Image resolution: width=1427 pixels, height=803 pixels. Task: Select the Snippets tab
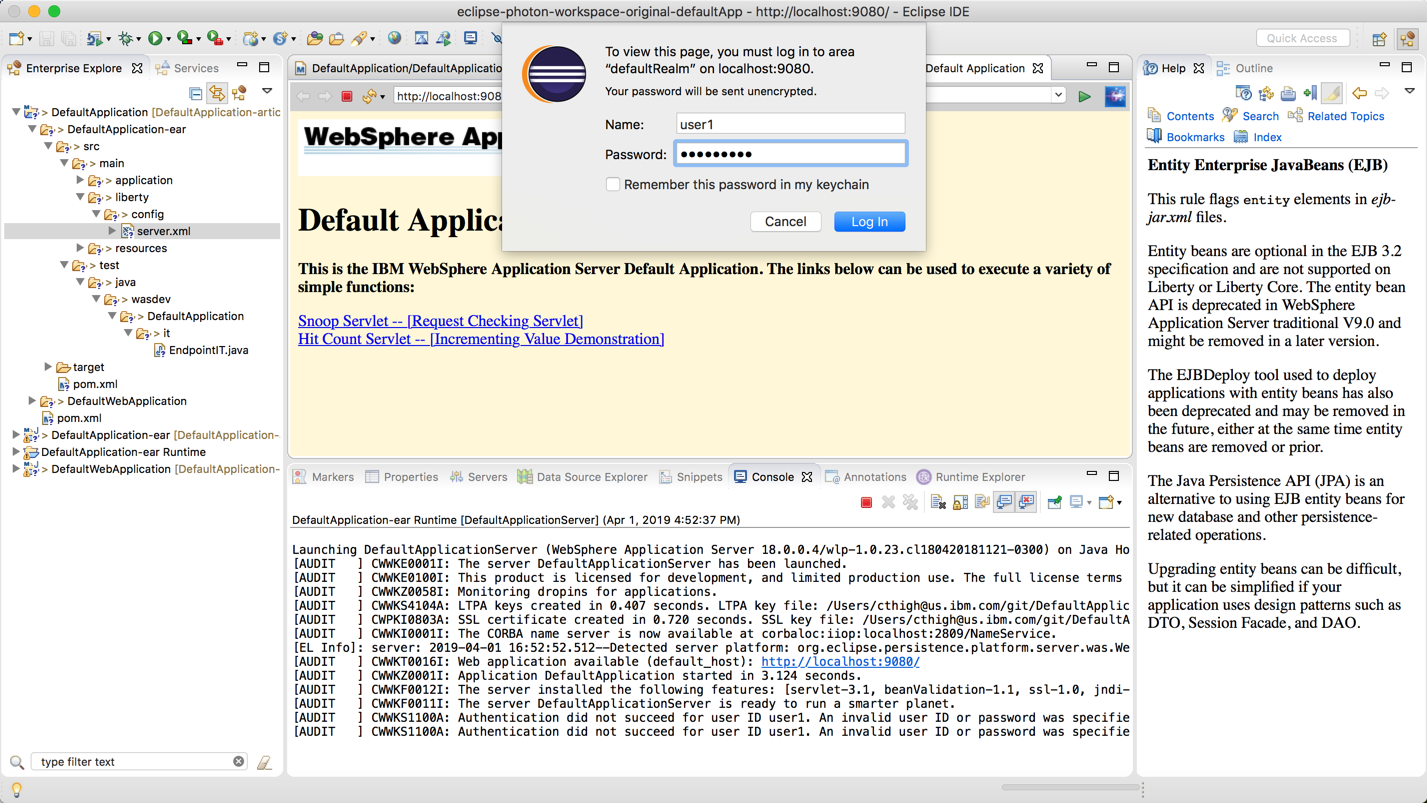click(x=690, y=477)
